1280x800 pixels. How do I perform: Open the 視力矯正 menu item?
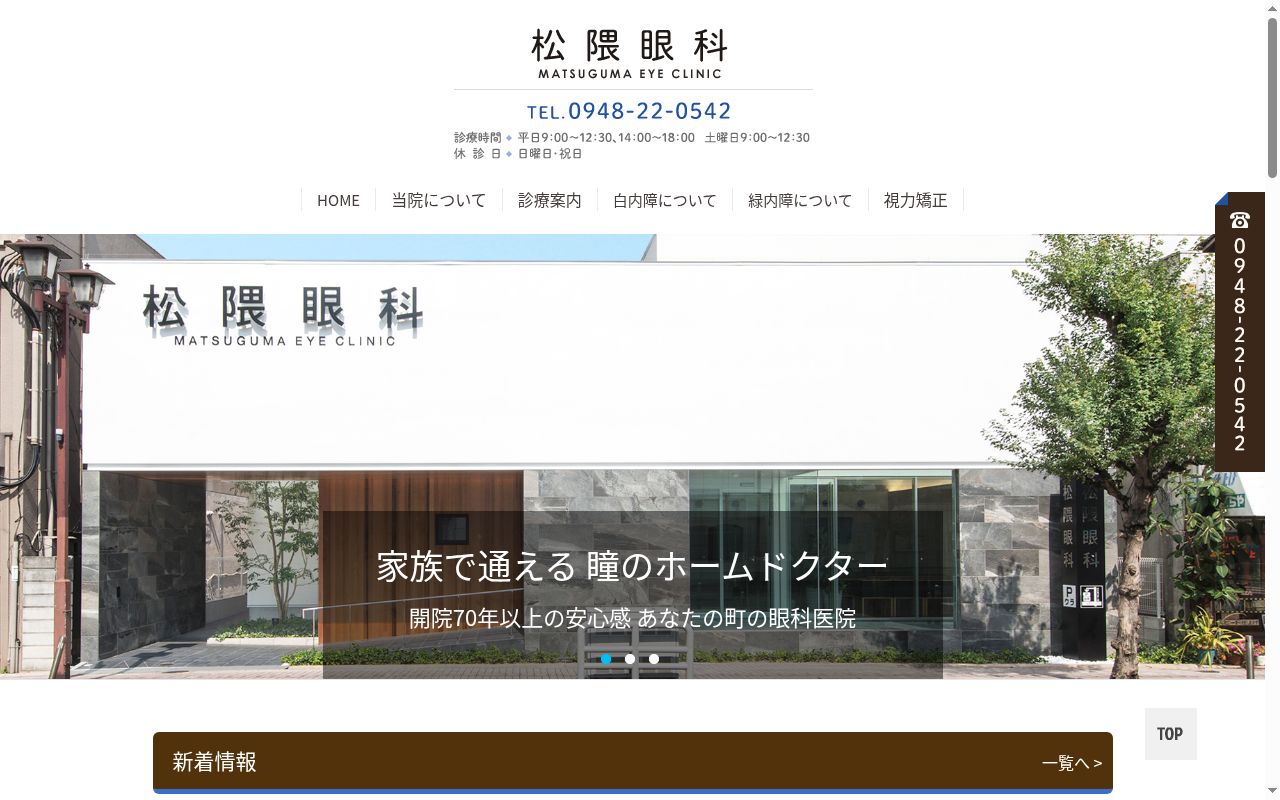click(x=915, y=200)
